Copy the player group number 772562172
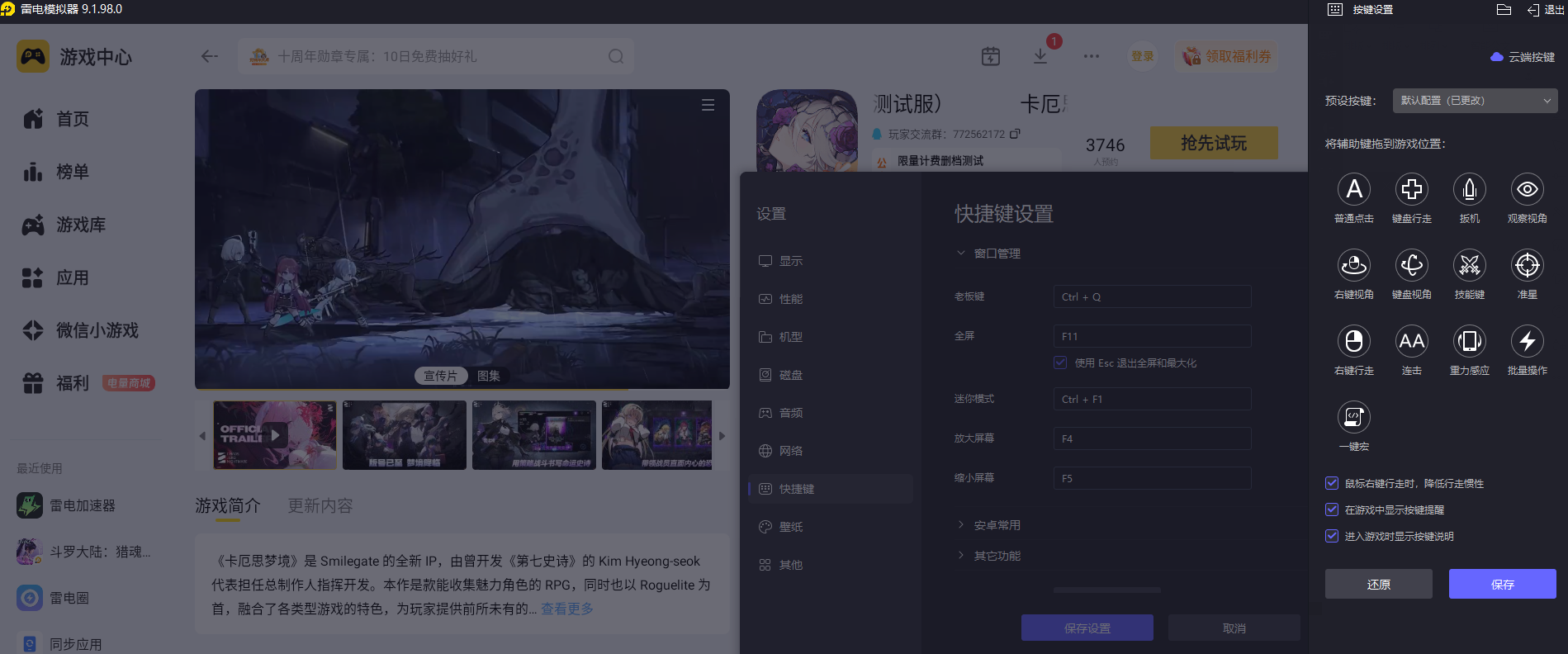 pyautogui.click(x=1016, y=134)
